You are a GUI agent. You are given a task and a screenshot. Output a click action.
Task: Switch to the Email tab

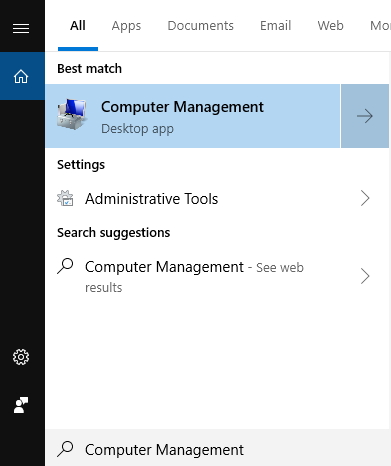click(x=276, y=26)
